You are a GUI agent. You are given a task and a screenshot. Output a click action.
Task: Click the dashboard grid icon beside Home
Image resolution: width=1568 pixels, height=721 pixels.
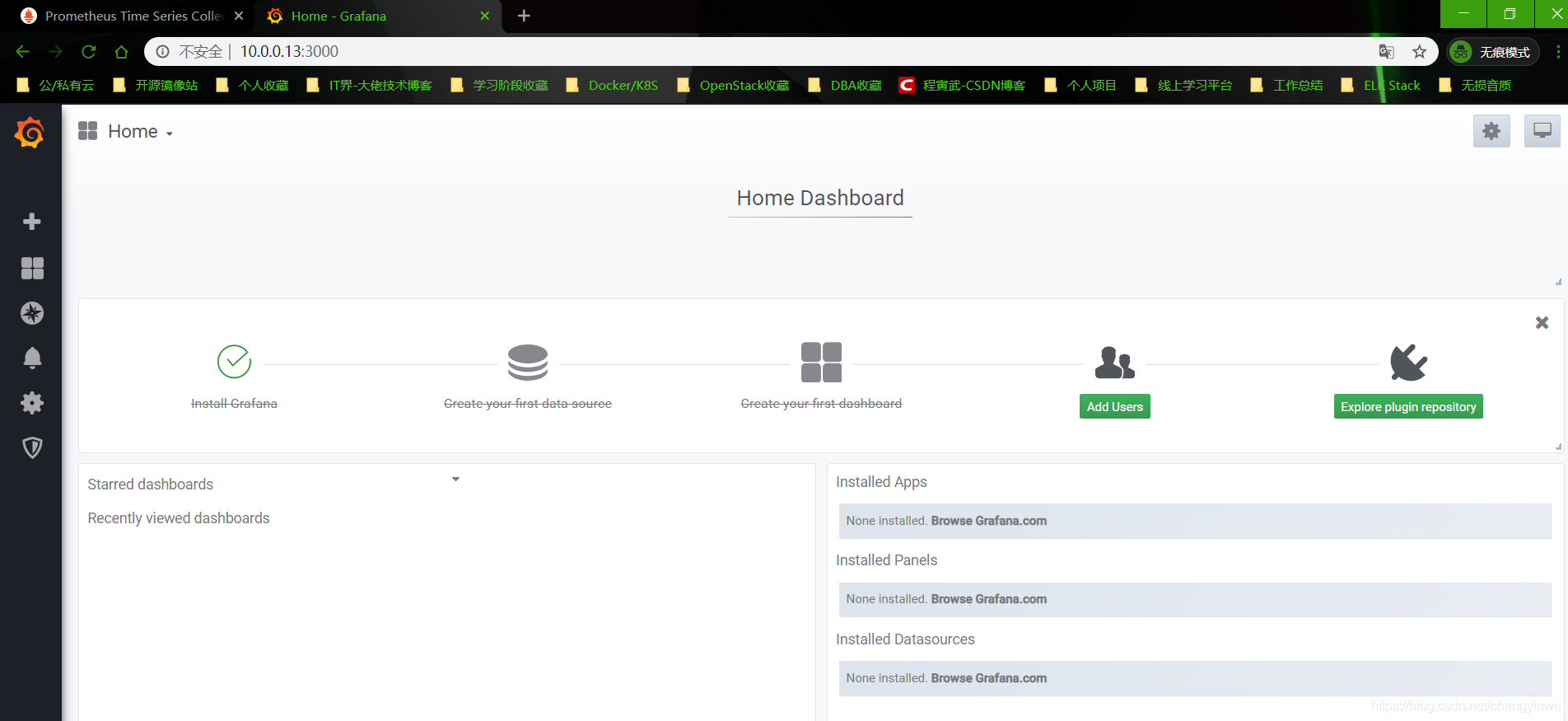(x=88, y=131)
